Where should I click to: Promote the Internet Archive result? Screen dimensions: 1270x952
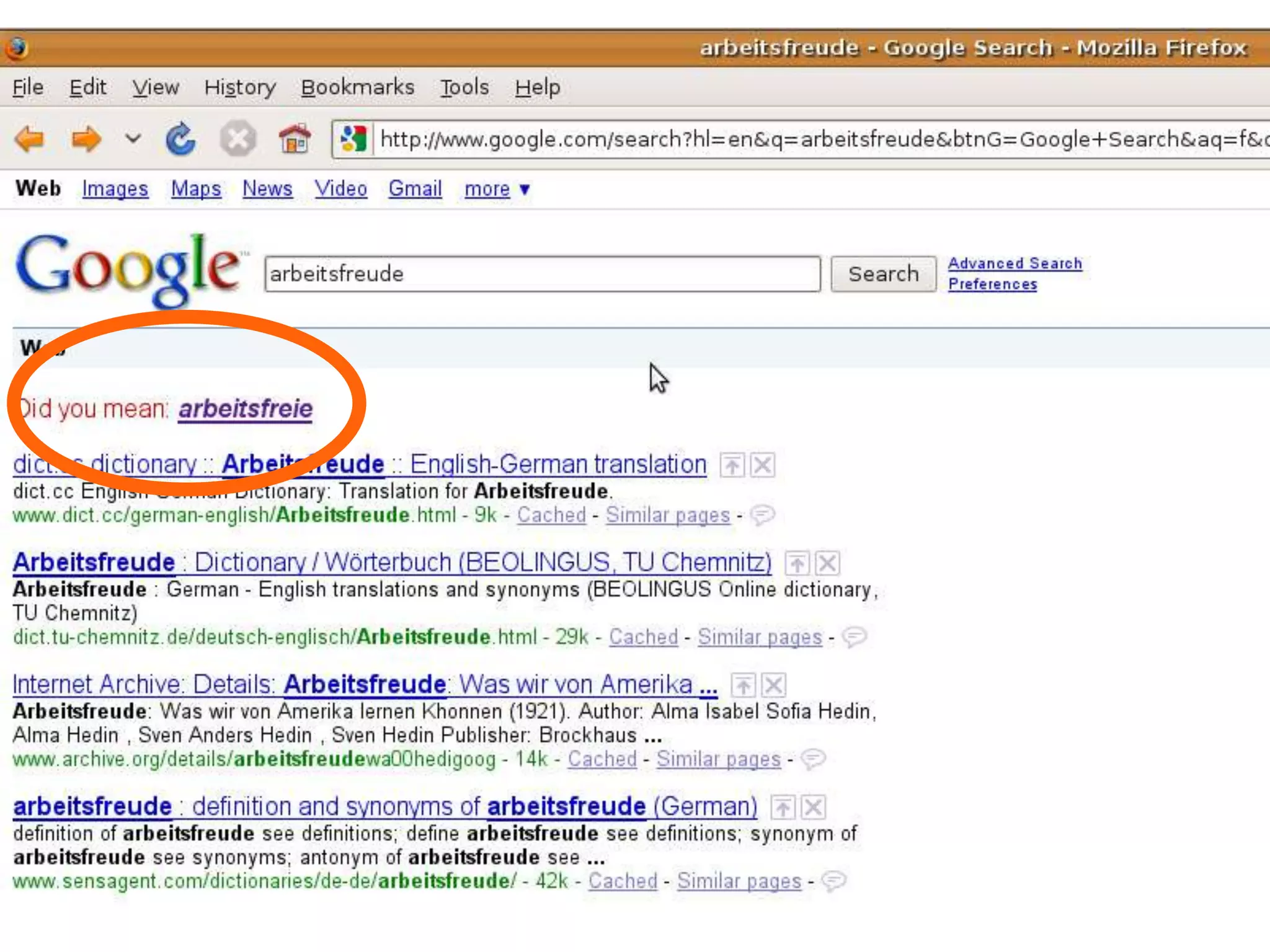click(743, 685)
